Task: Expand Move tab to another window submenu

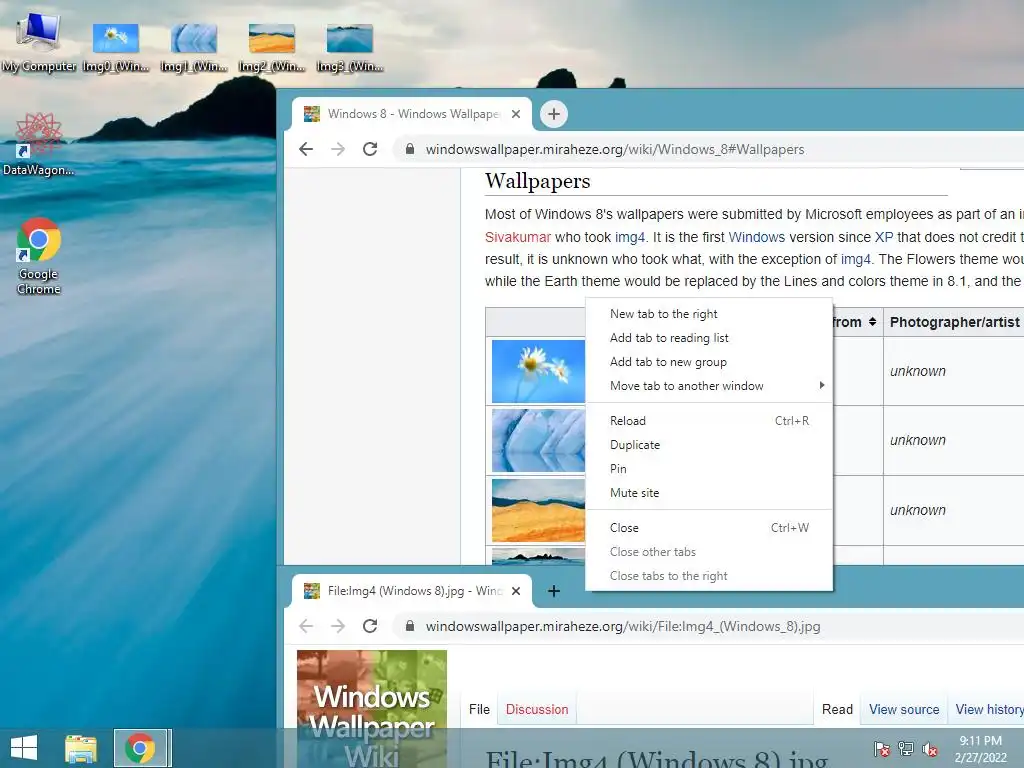Action: click(709, 386)
